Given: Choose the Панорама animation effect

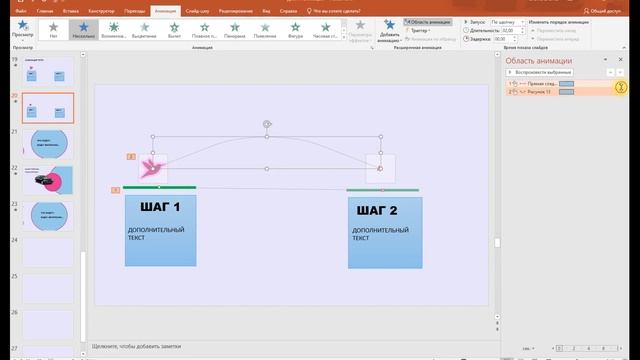Looking at the screenshot, I should pyautogui.click(x=235, y=30).
